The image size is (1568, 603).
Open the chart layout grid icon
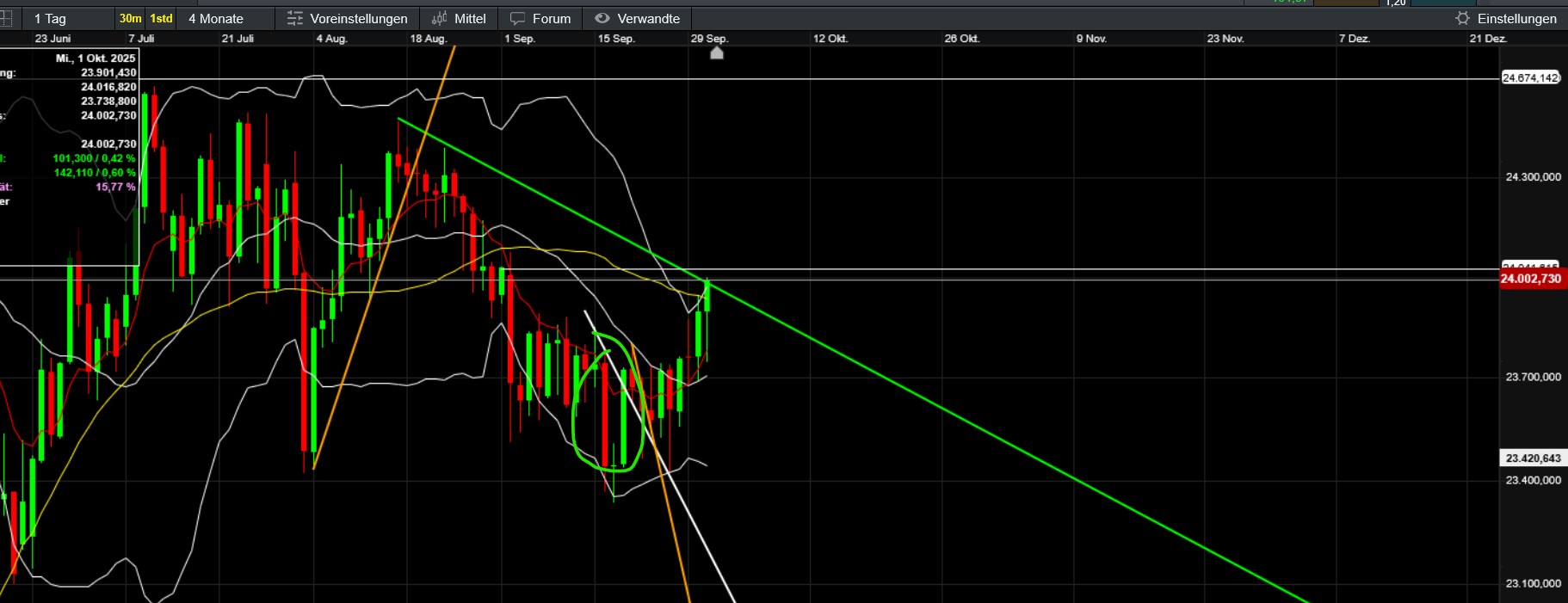(5, 18)
